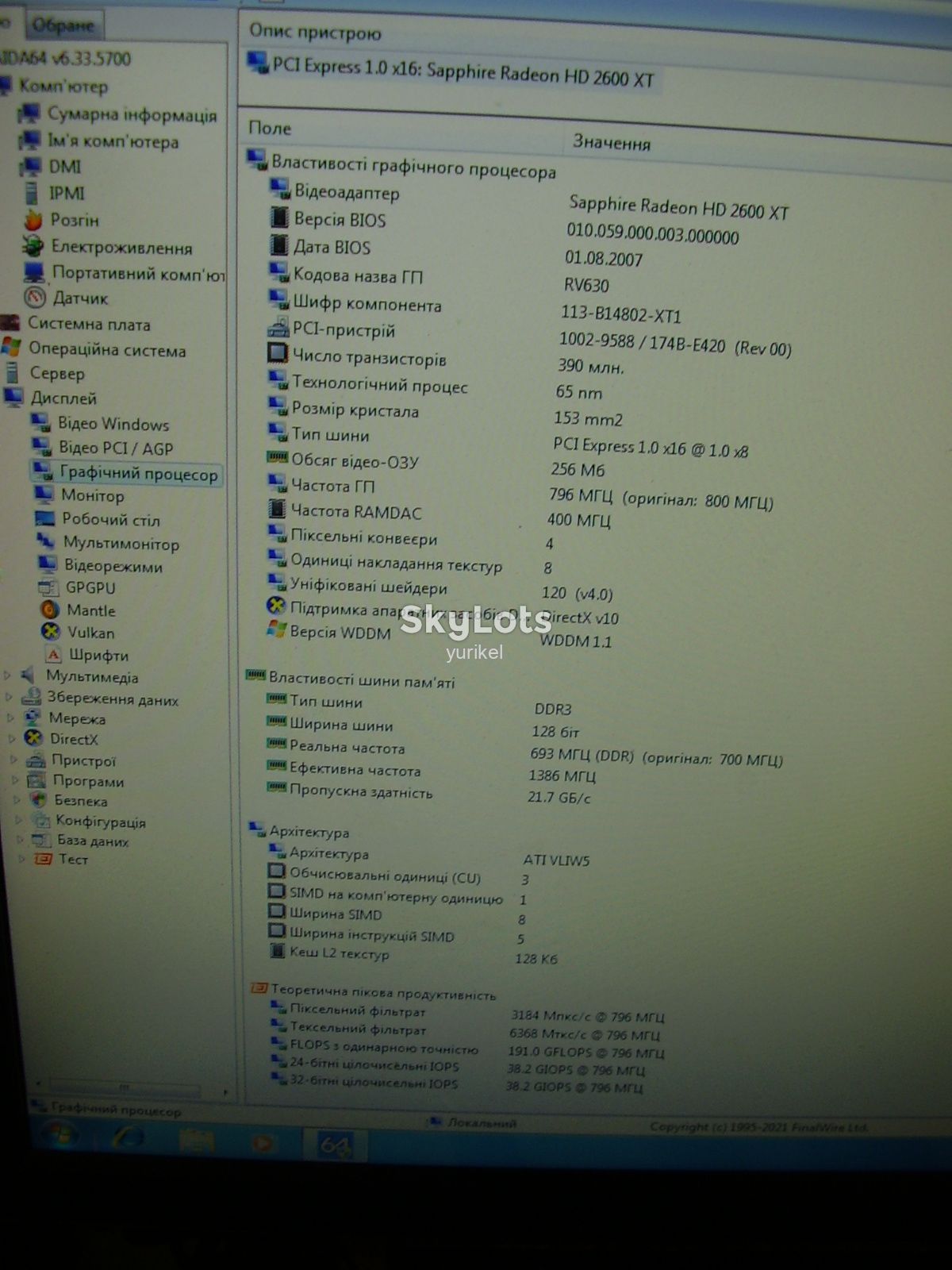
Task: Select the Сервер icon
Action: point(12,372)
